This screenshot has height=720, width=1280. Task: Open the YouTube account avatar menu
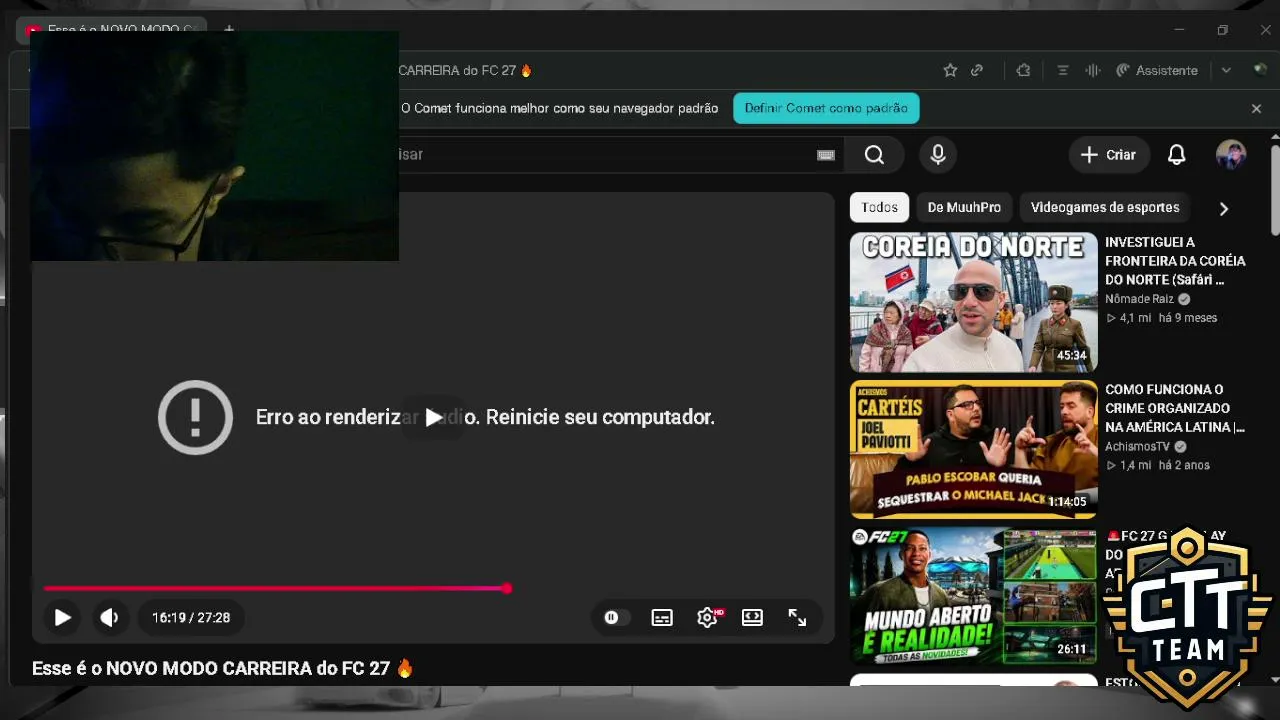[1231, 155]
